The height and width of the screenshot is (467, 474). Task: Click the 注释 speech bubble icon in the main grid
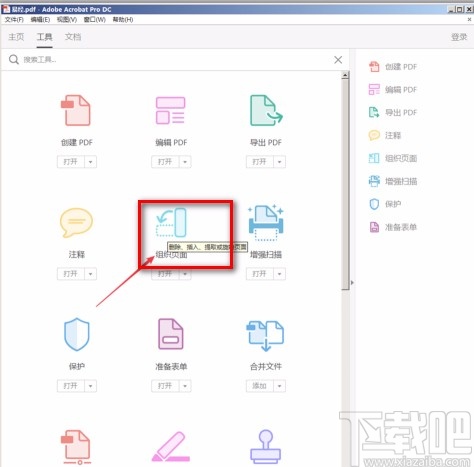(76, 223)
